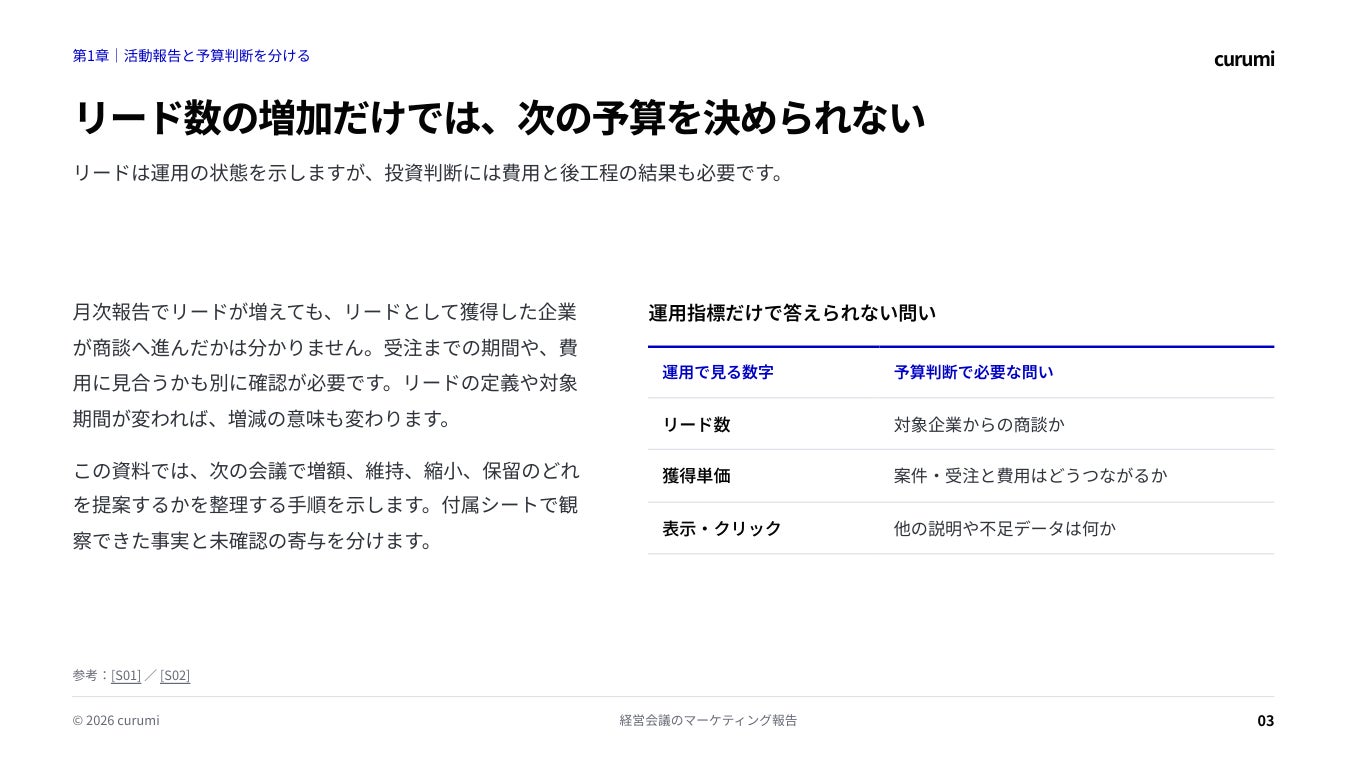
Task: Click the table cell 獲得単価
Action: click(696, 476)
